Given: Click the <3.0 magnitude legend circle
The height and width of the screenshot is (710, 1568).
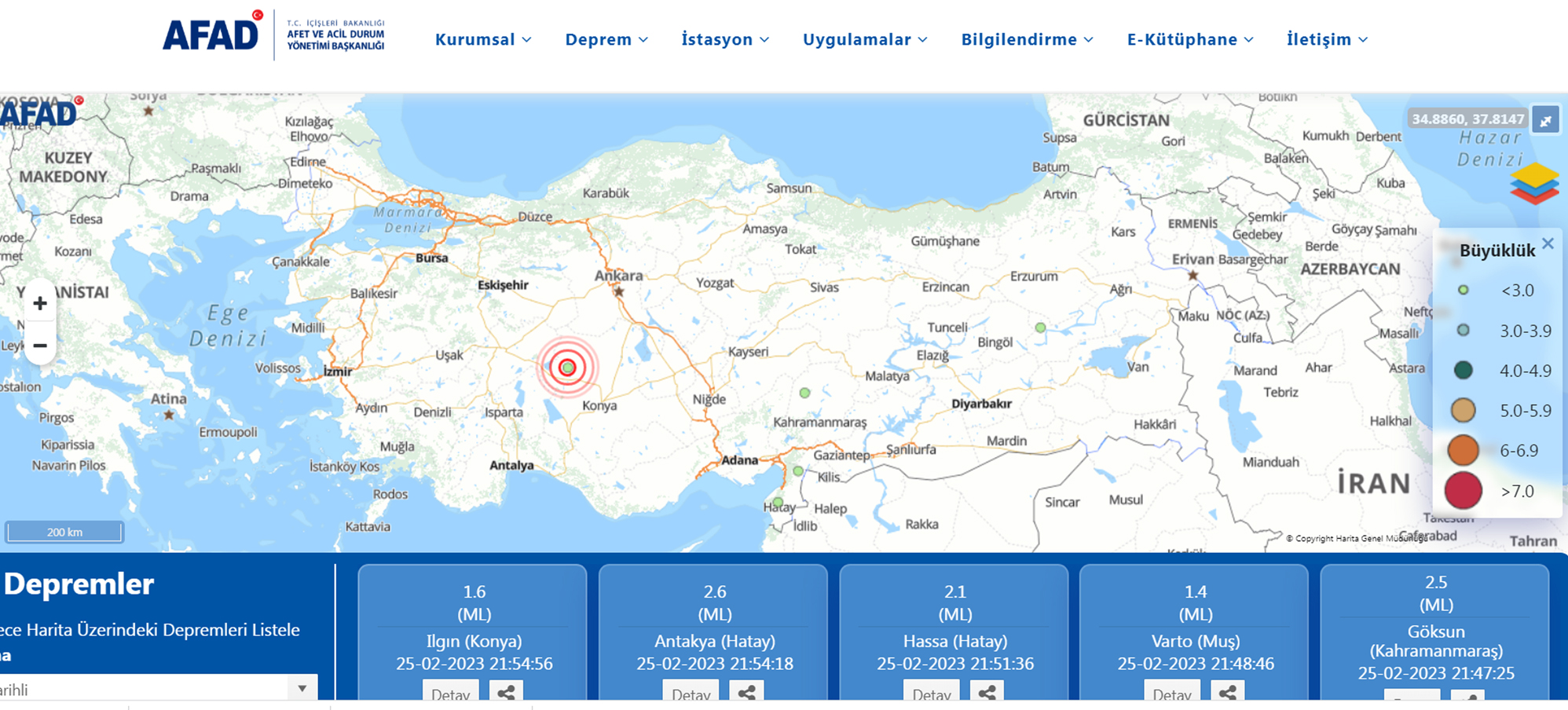Looking at the screenshot, I should pyautogui.click(x=1464, y=290).
